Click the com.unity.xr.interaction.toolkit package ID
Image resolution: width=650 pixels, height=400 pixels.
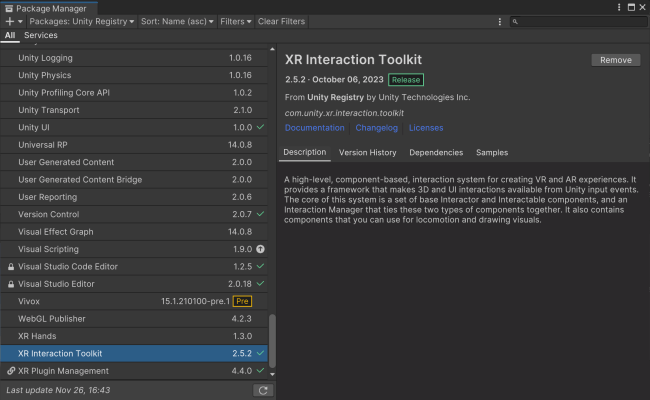click(x=344, y=113)
